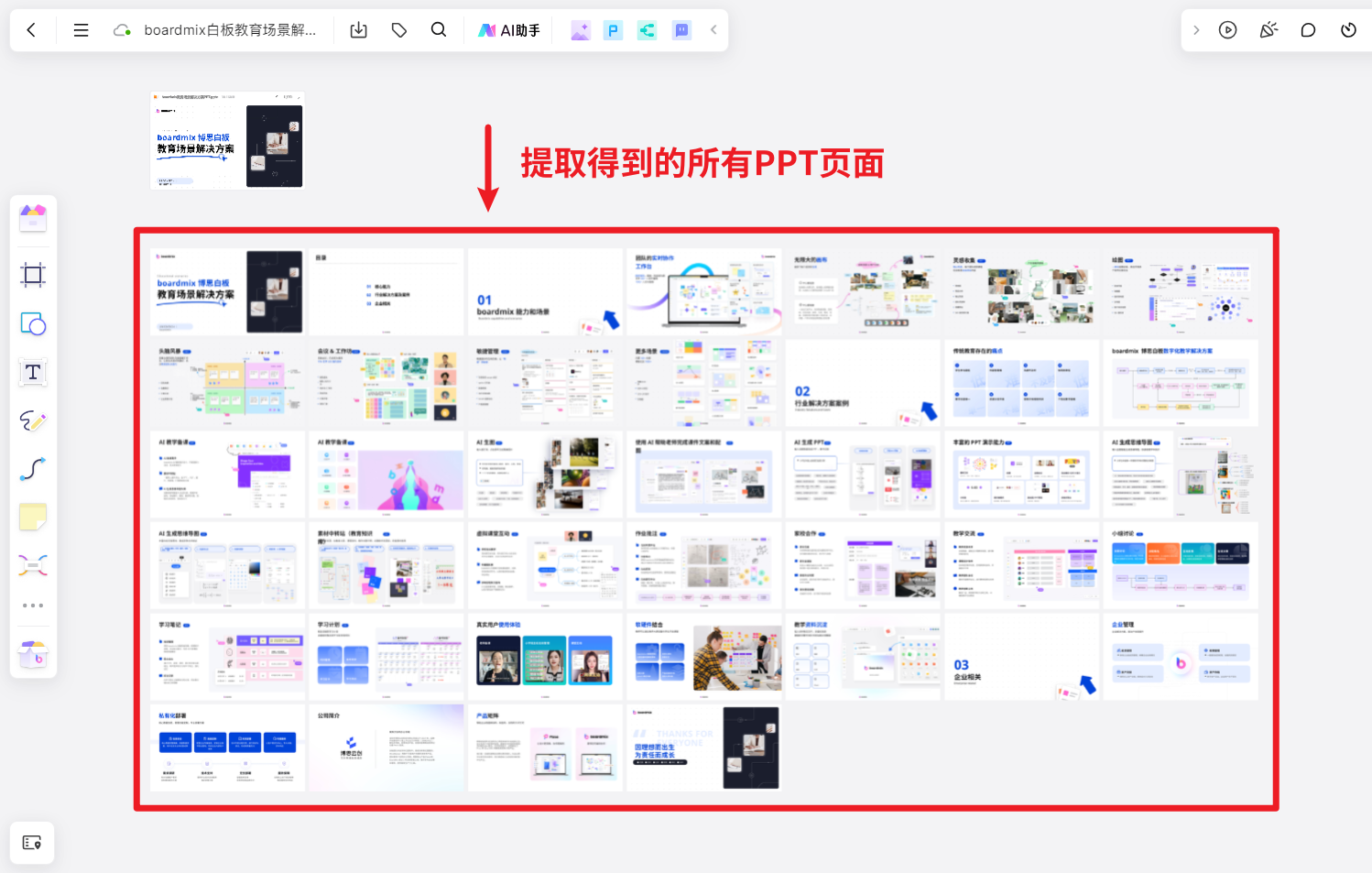Image resolution: width=1372 pixels, height=873 pixels.
Task: Select the 团队的实时协作工作台 slide
Action: pos(704,291)
